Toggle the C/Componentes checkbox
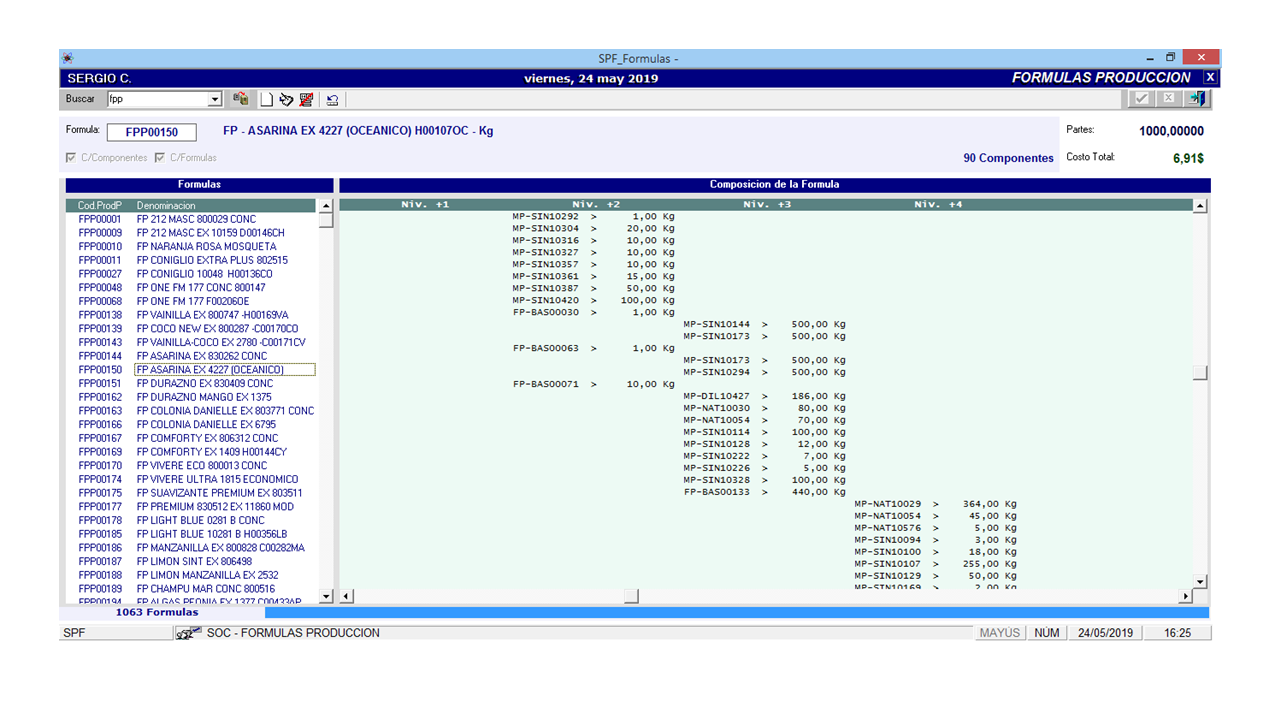The width and height of the screenshot is (1280, 720). click(x=70, y=158)
